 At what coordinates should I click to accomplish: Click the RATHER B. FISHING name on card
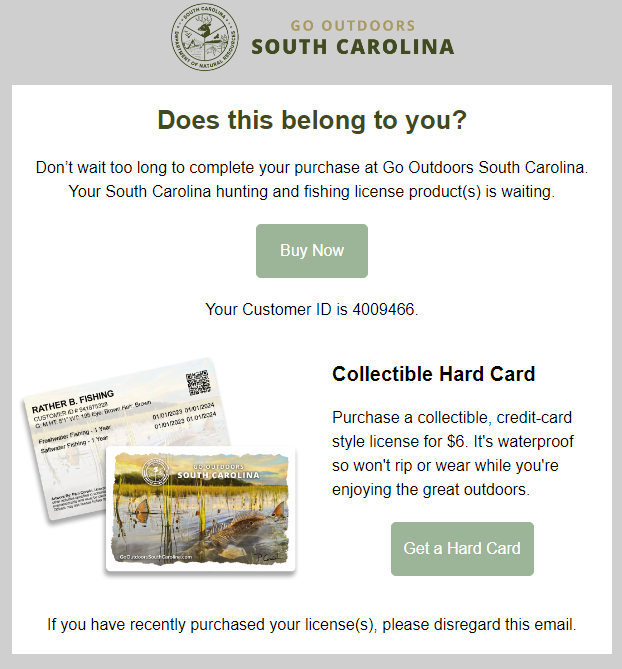click(x=73, y=401)
